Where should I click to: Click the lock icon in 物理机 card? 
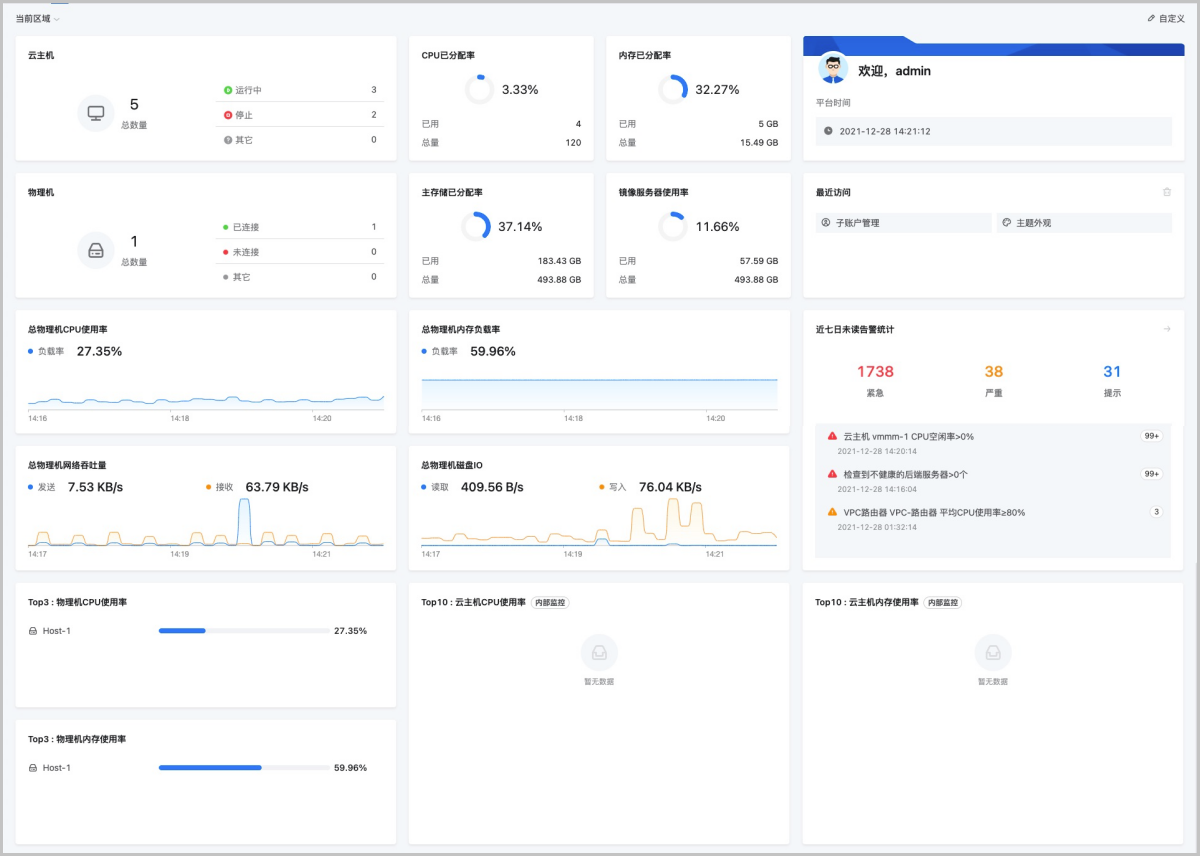click(96, 250)
